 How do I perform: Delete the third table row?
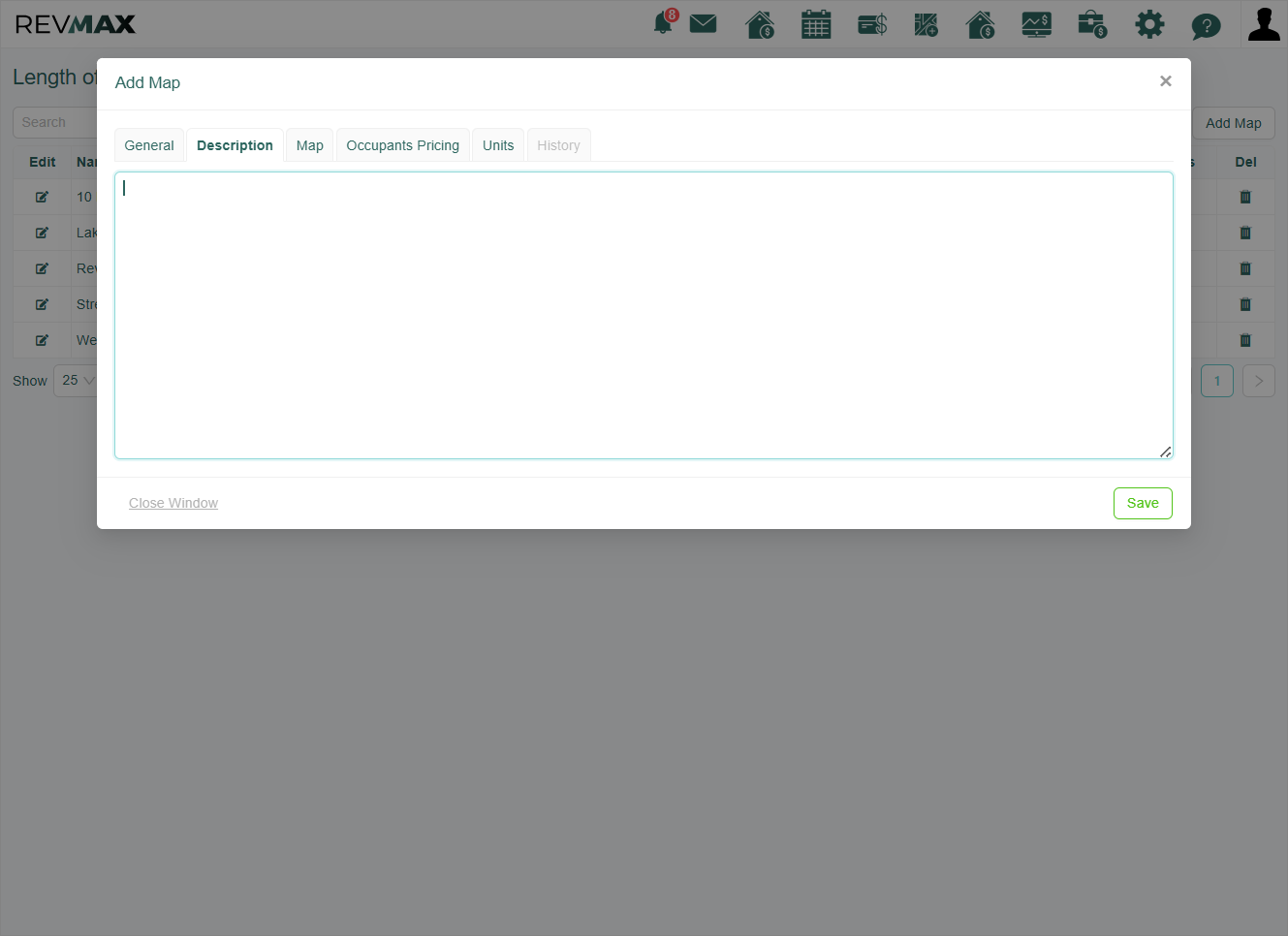1245,268
